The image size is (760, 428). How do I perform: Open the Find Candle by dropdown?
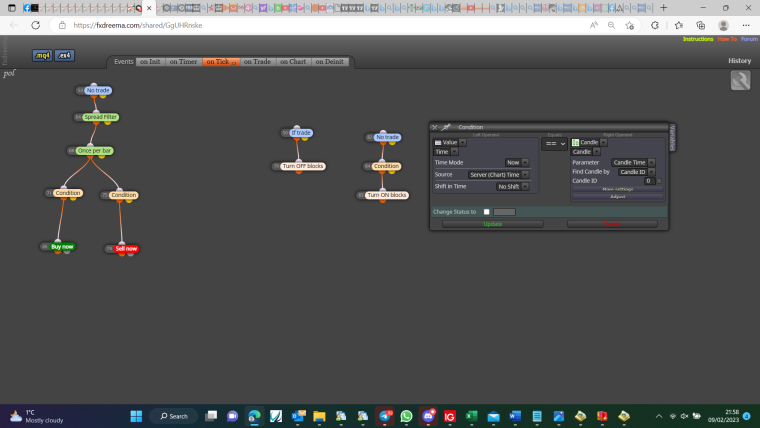(x=636, y=172)
